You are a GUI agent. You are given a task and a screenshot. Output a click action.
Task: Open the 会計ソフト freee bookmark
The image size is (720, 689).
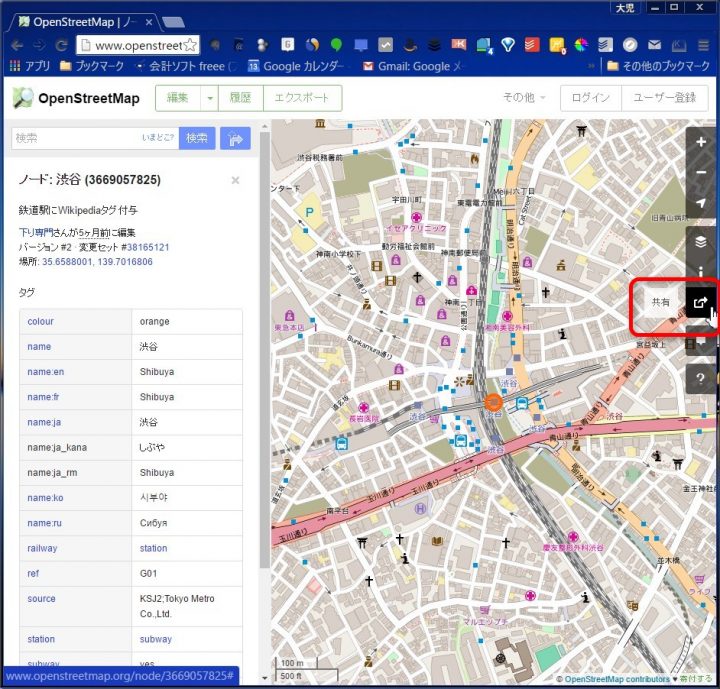[185, 67]
